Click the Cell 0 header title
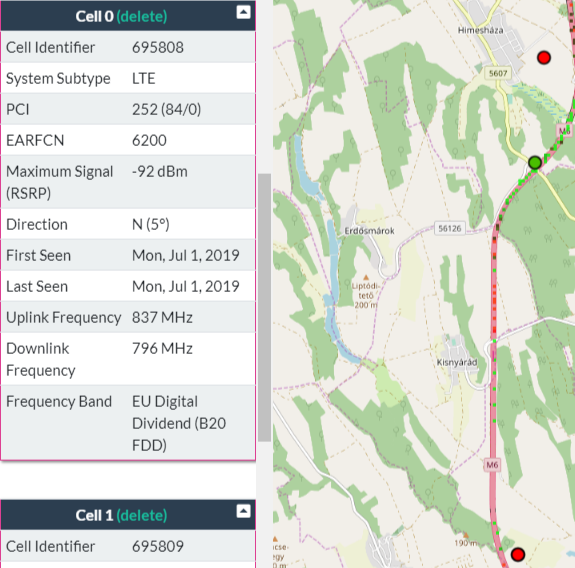The width and height of the screenshot is (575, 568). click(x=95, y=16)
